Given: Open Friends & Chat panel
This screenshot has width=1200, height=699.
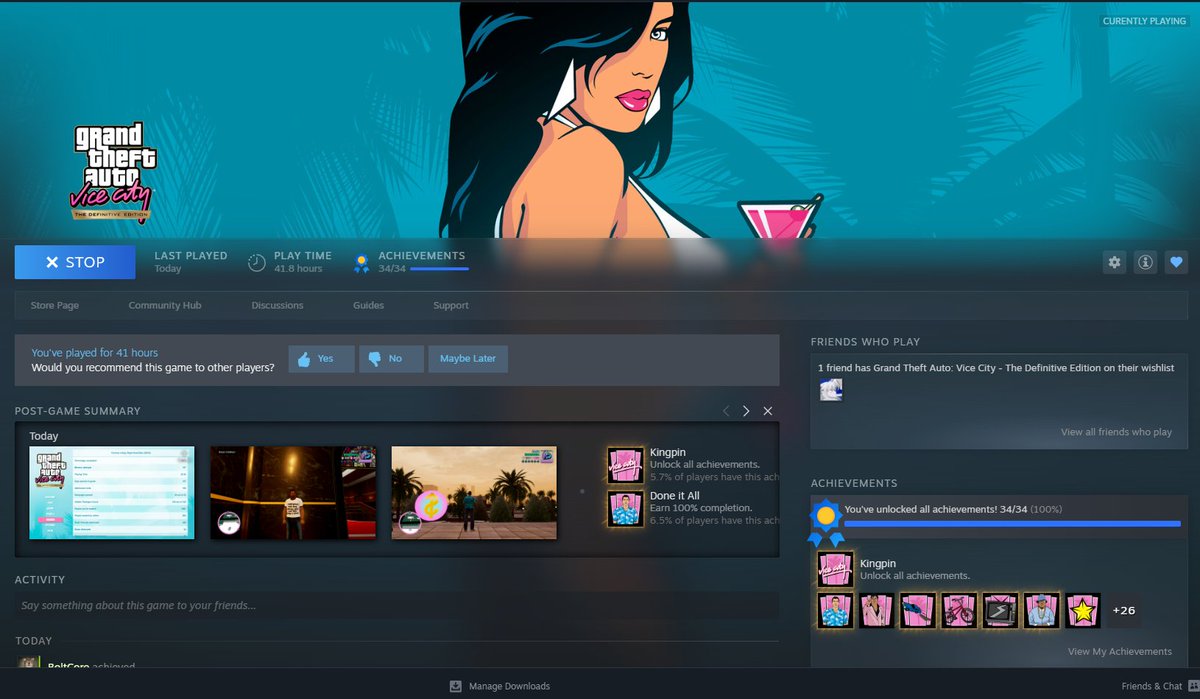Looking at the screenshot, I should pos(1152,686).
